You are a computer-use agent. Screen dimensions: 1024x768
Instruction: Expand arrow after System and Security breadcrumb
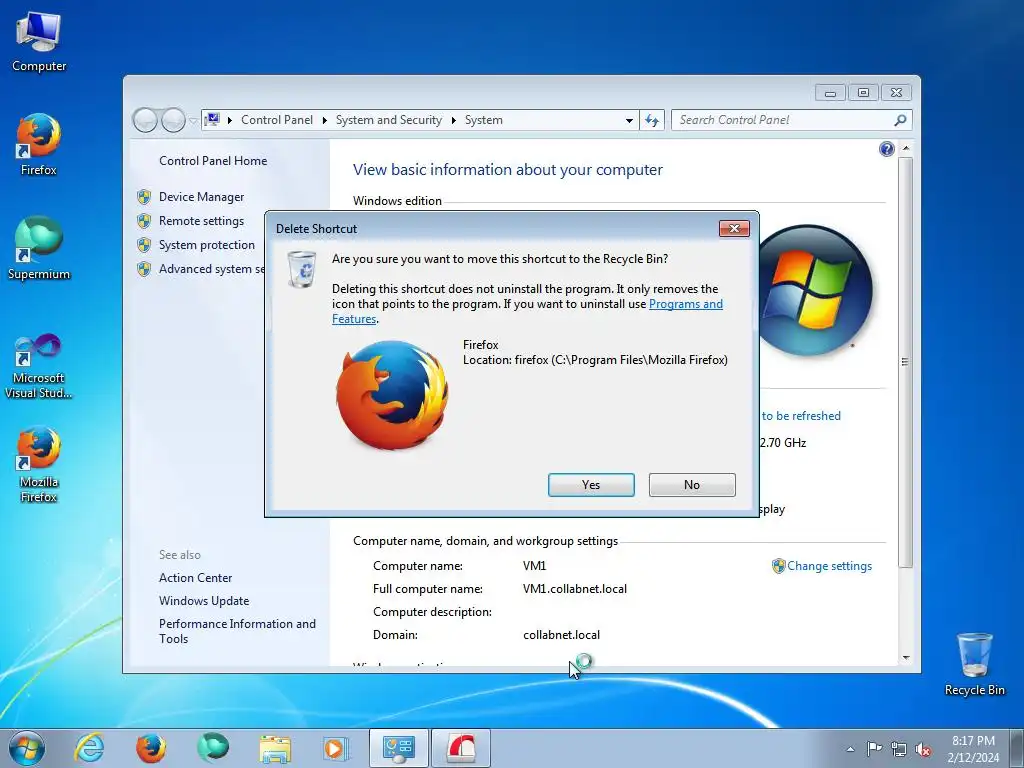(453, 120)
